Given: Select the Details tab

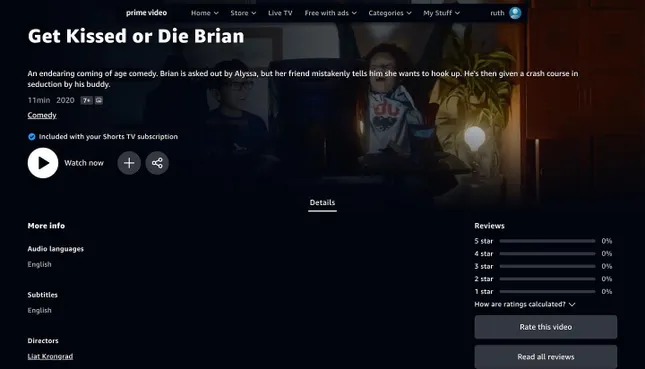Looking at the screenshot, I should click(322, 203).
